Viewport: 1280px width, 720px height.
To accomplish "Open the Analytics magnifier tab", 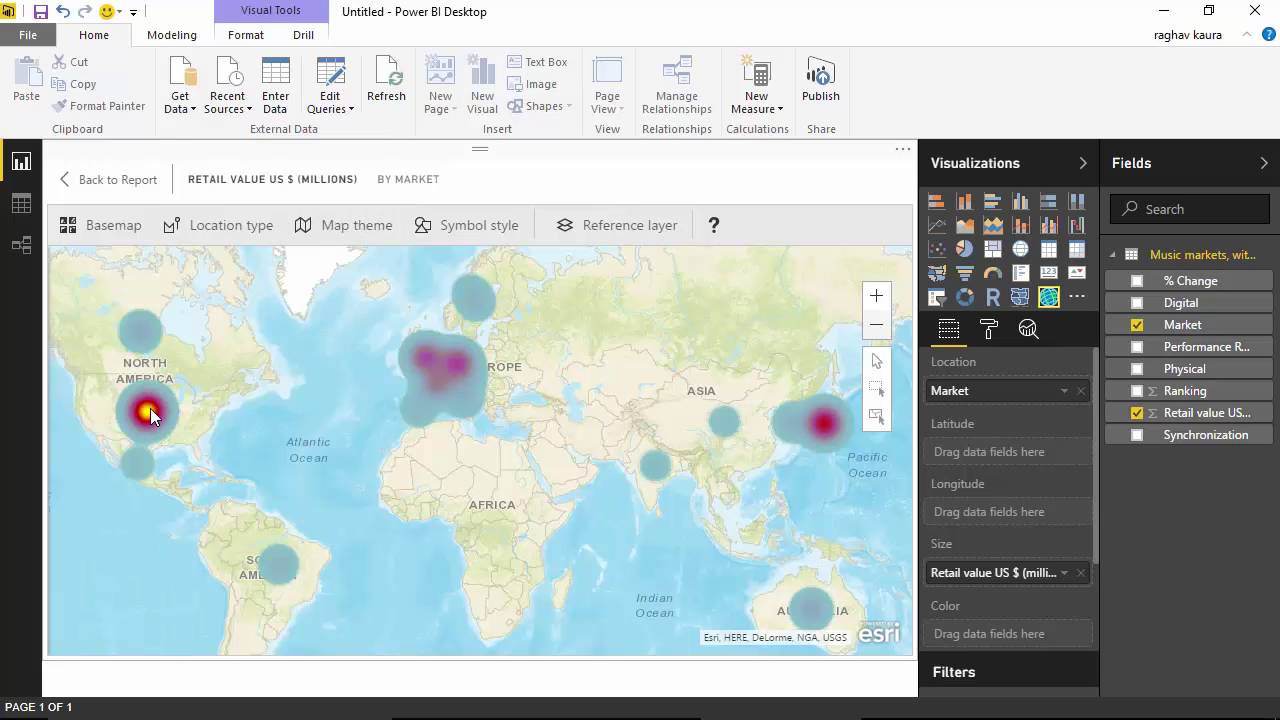I will (1028, 329).
